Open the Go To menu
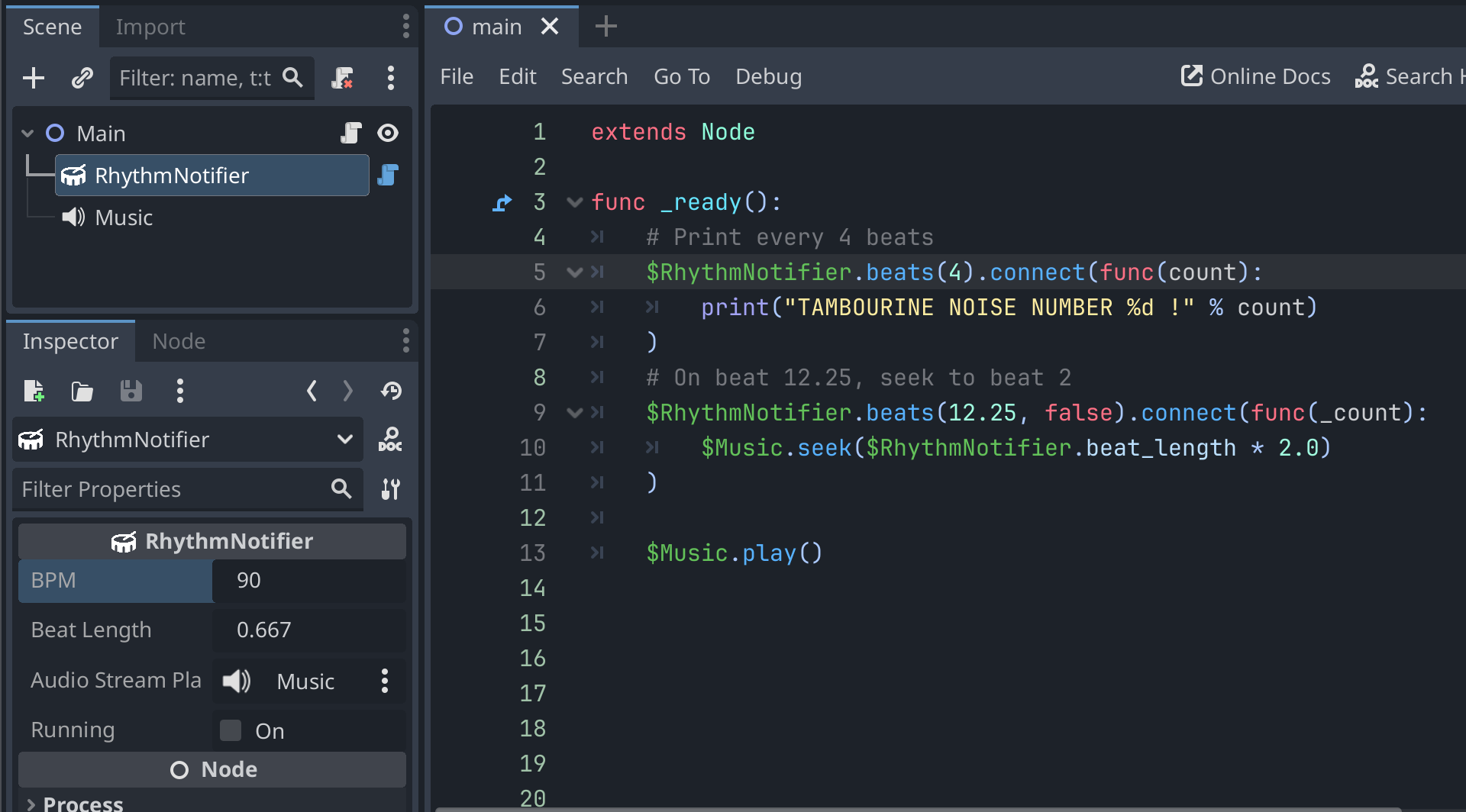Image resolution: width=1466 pixels, height=812 pixels. tap(682, 76)
